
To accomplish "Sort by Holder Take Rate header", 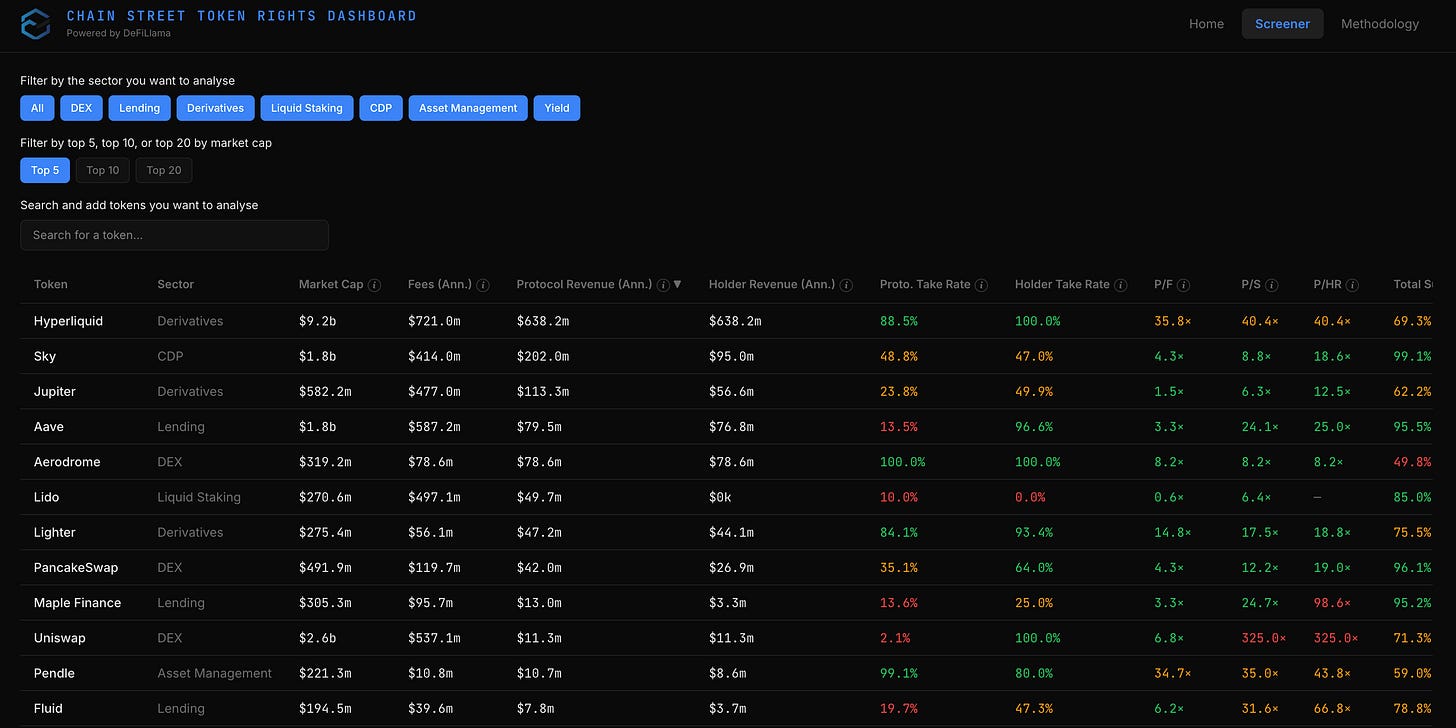I will 1062,284.
